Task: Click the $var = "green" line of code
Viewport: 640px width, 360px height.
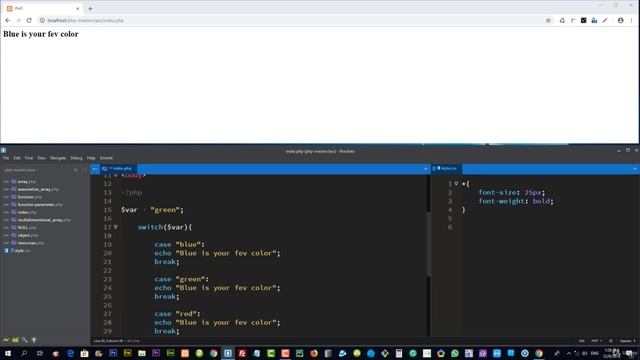Action: [152, 210]
